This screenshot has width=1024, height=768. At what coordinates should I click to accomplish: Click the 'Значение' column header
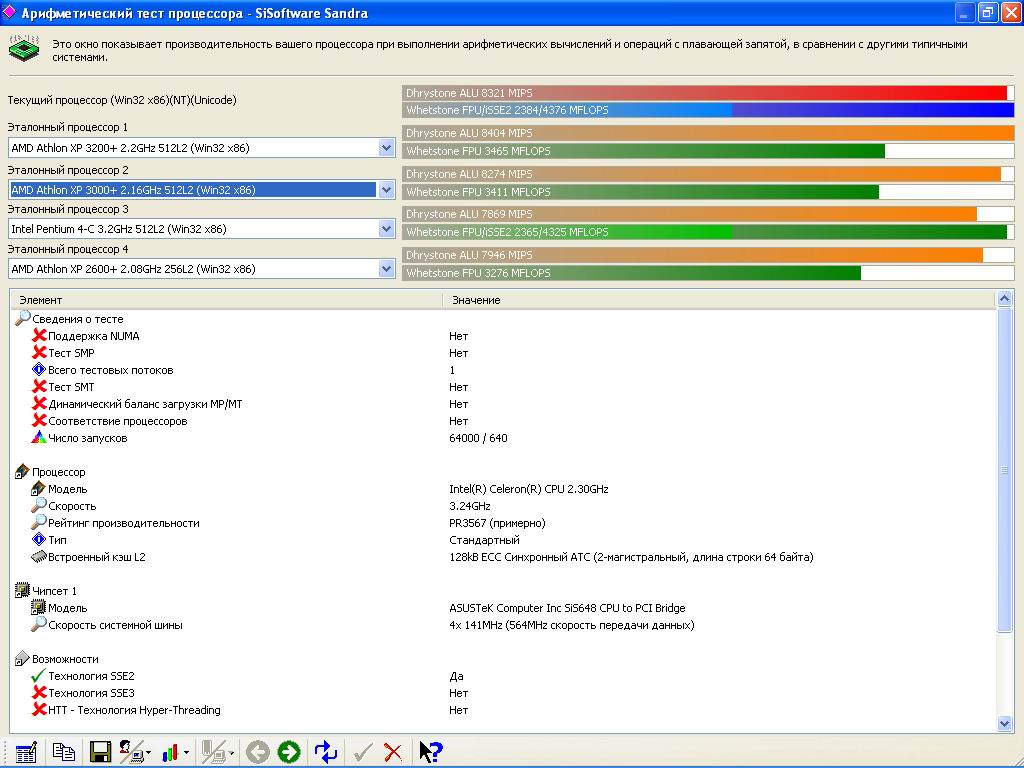click(719, 300)
